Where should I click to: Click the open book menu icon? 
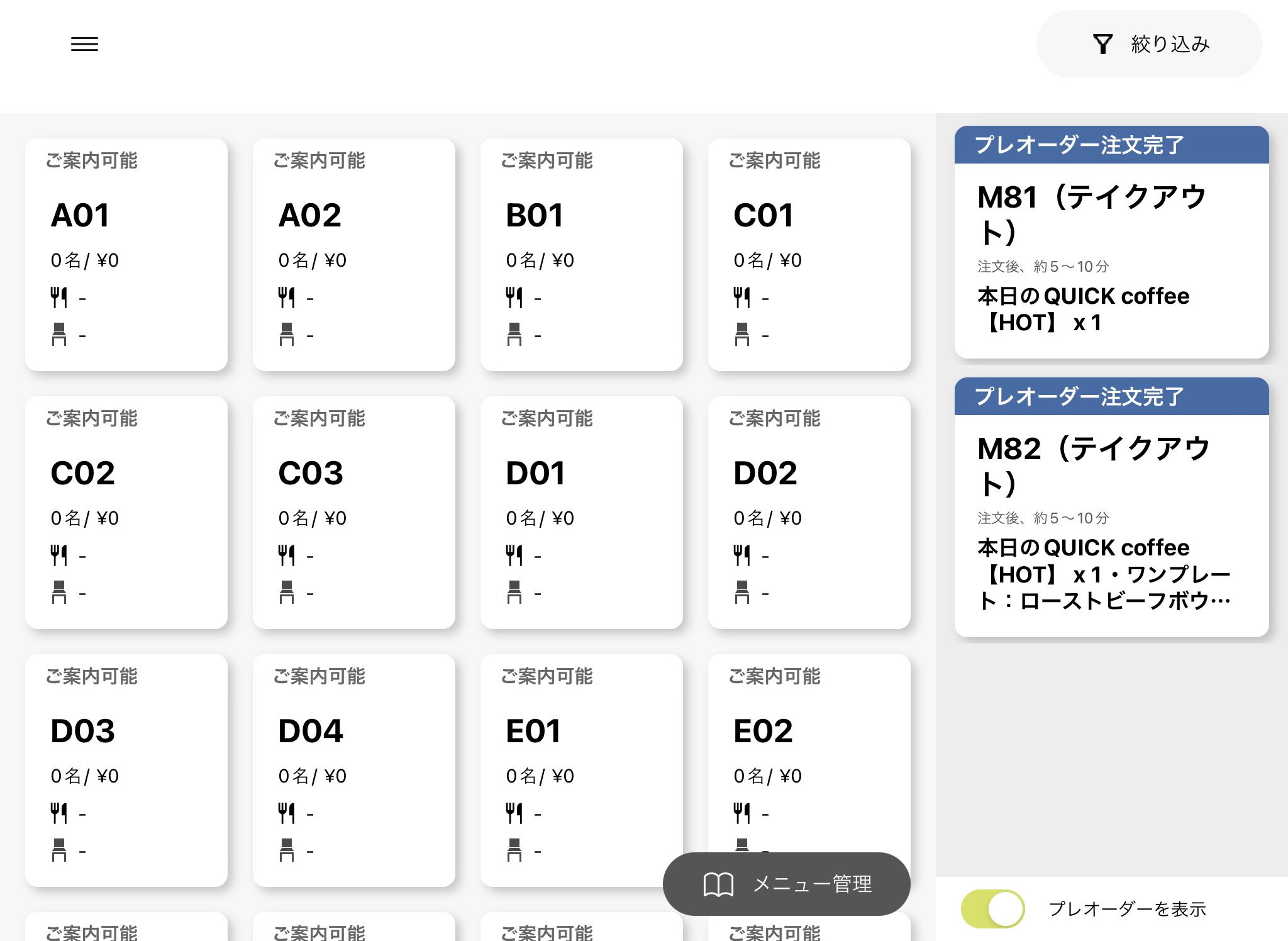(x=718, y=884)
